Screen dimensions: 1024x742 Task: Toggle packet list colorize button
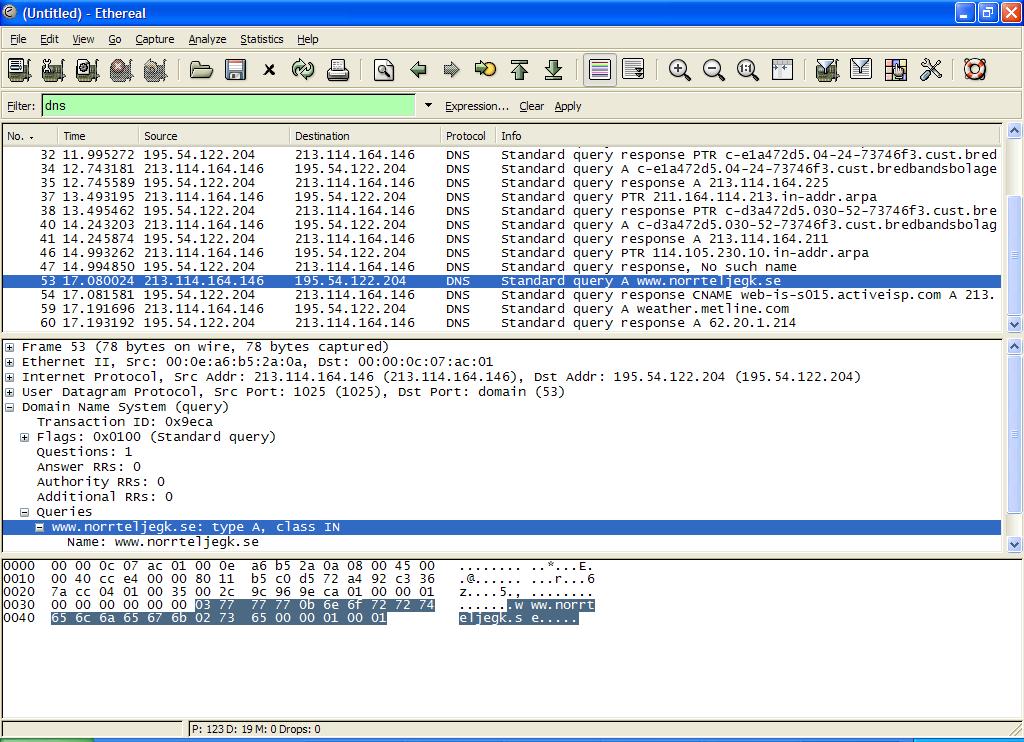[600, 69]
